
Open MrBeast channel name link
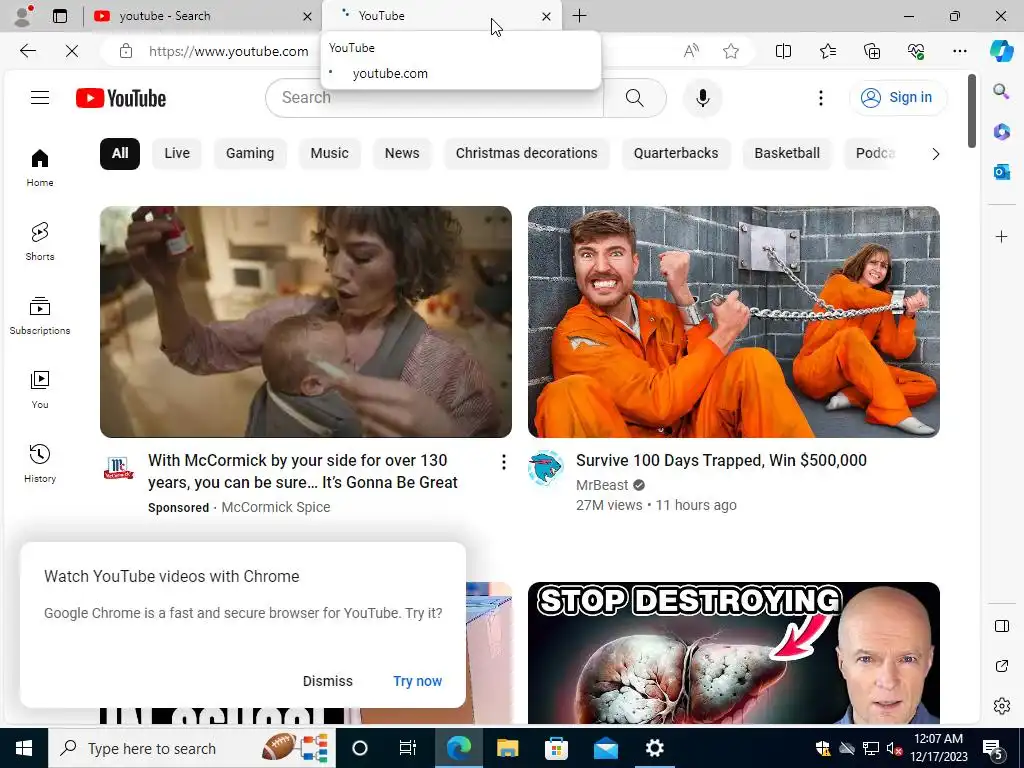coord(602,485)
